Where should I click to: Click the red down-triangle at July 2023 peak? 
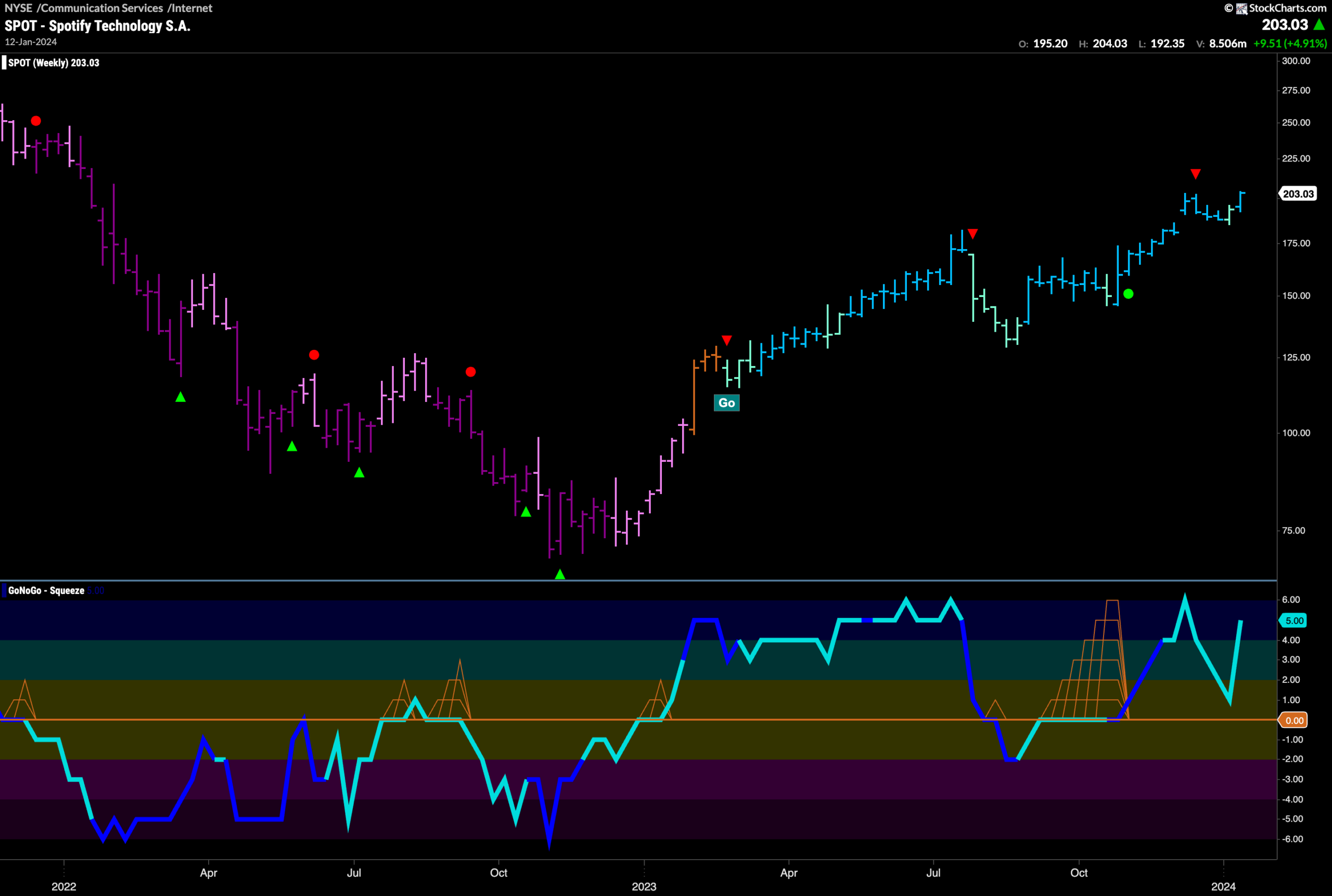pyautogui.click(x=972, y=233)
